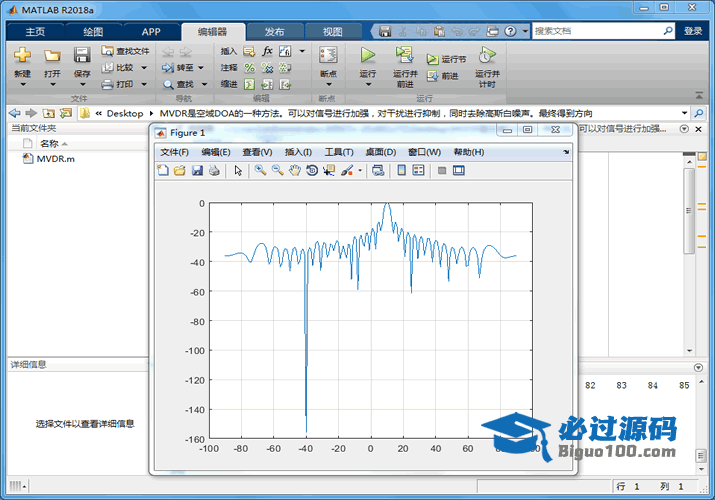Open the address bar path history dropdown
This screenshot has height=500, width=715.
pyautogui.click(x=684, y=113)
